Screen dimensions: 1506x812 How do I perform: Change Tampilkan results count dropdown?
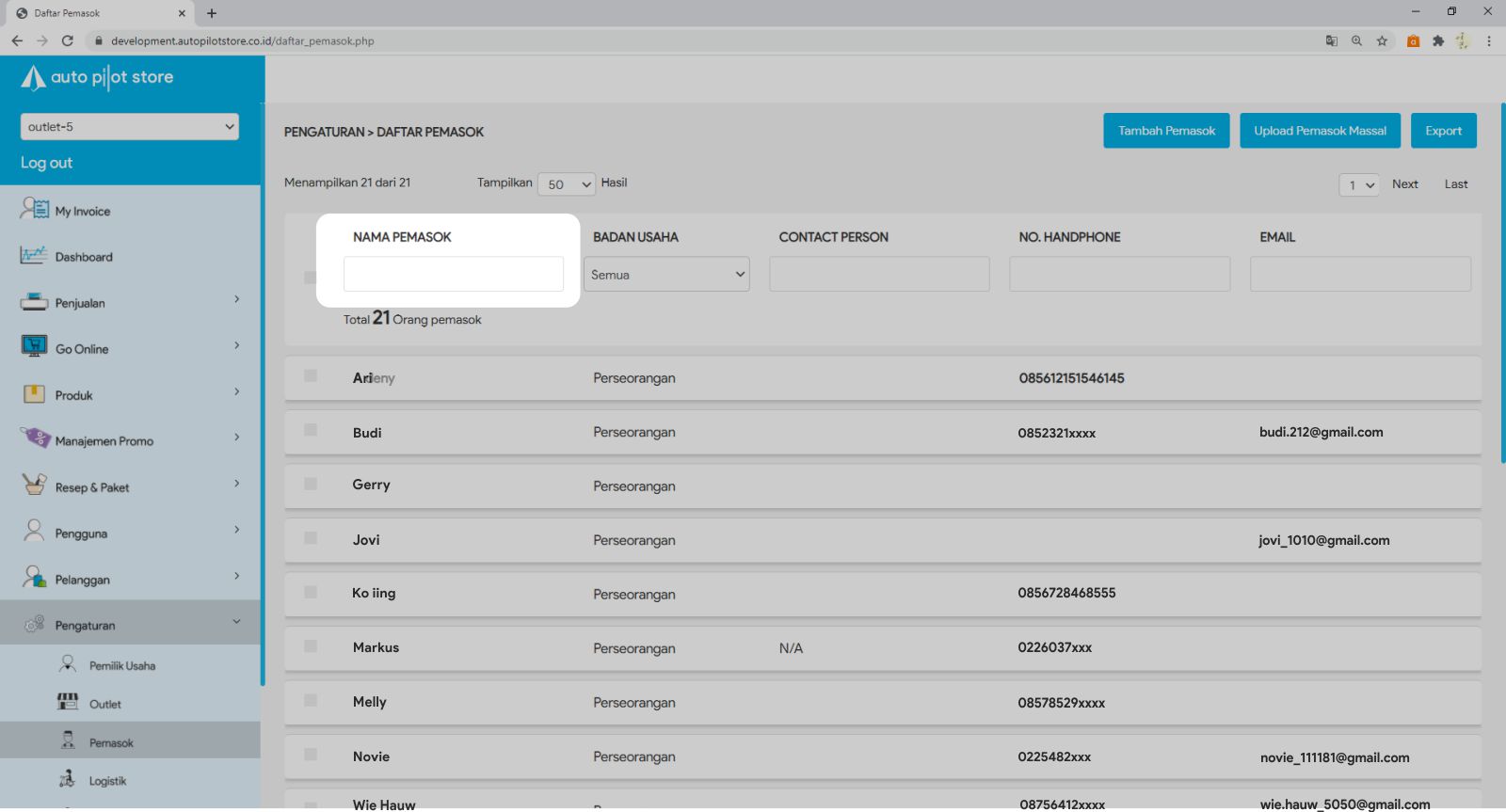pyautogui.click(x=566, y=184)
